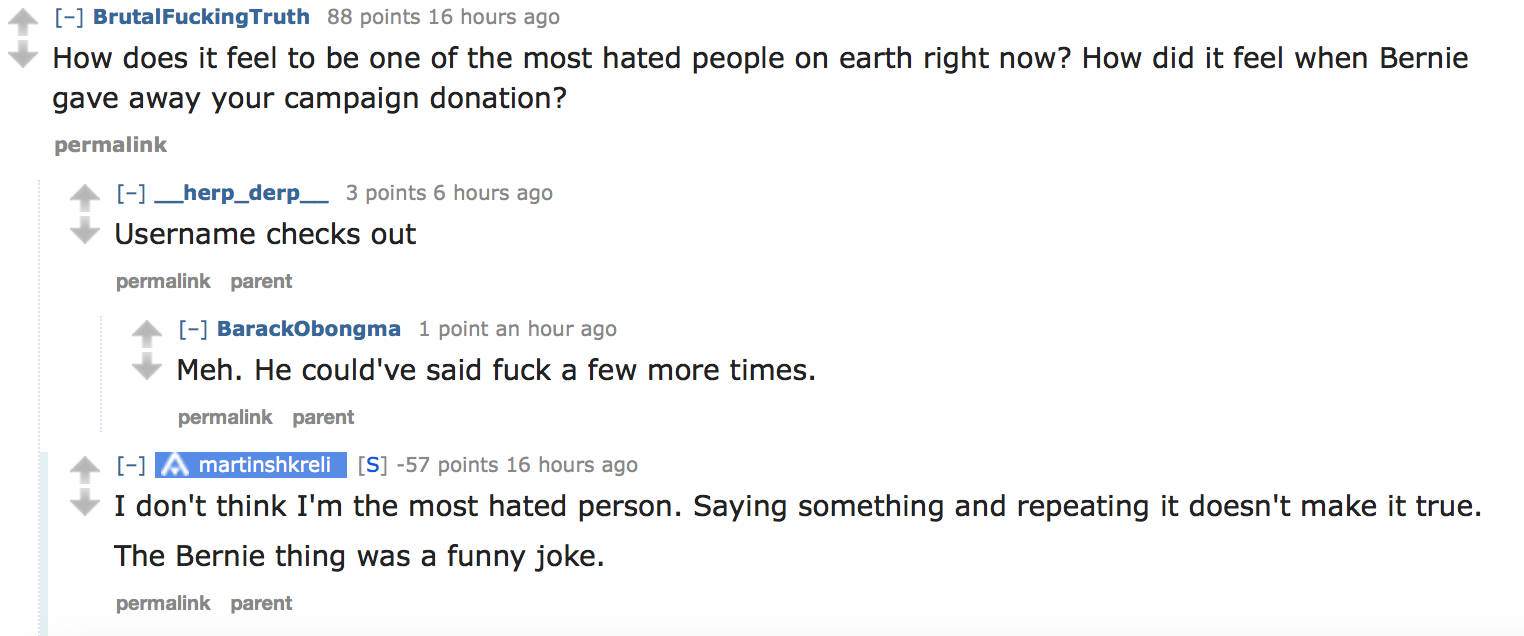Downvote martinshkreli's reply
This screenshot has height=636, width=1524.
click(x=85, y=503)
